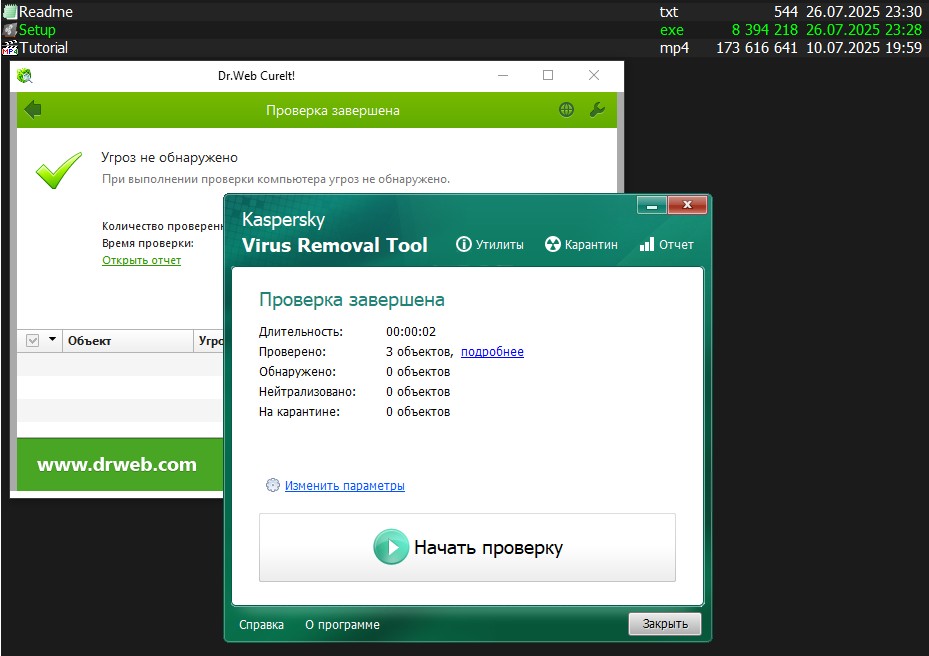
Task: Click the Readme size value 544
Action: [x=786, y=12]
